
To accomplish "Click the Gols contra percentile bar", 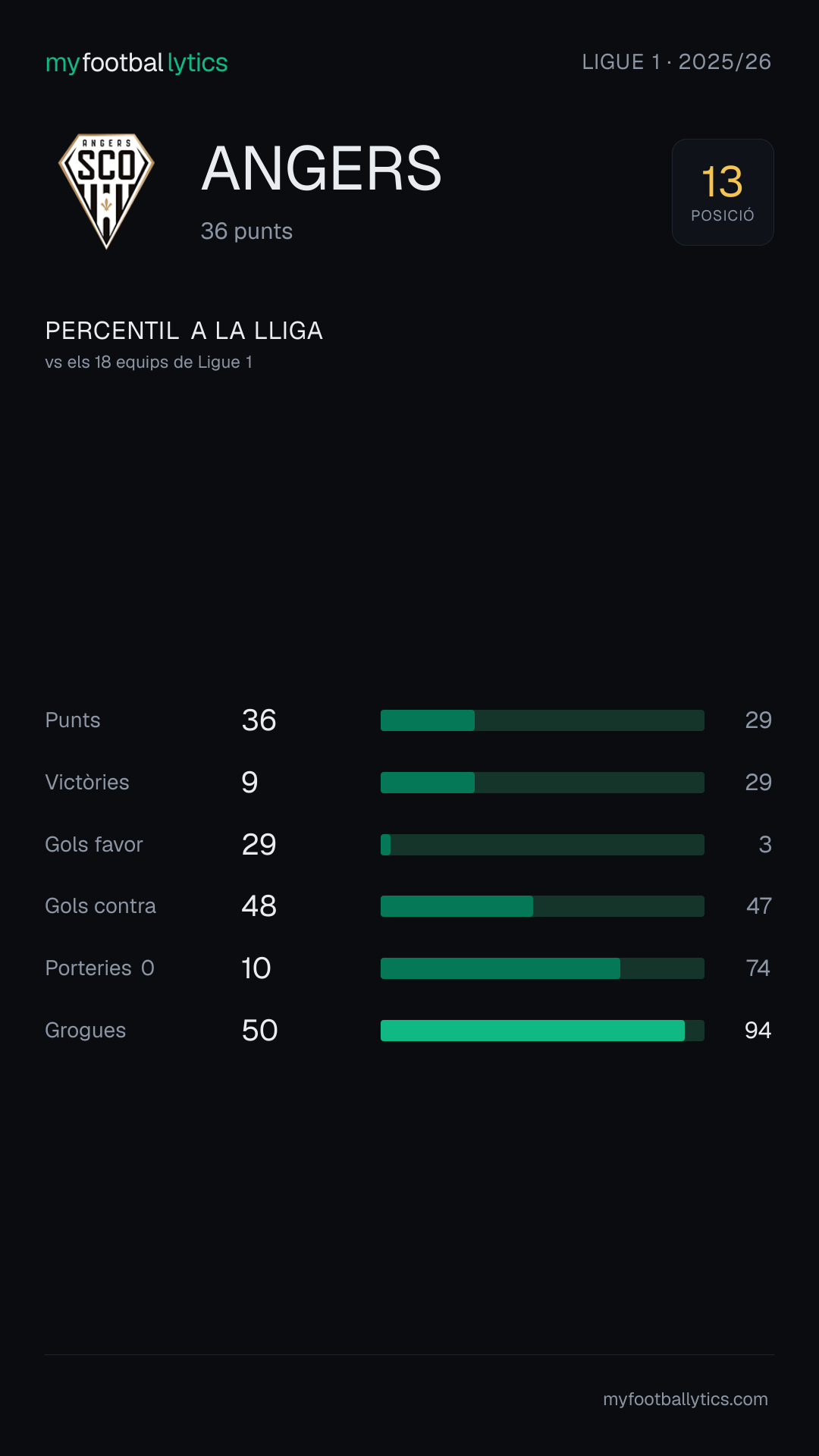I will pos(542,906).
